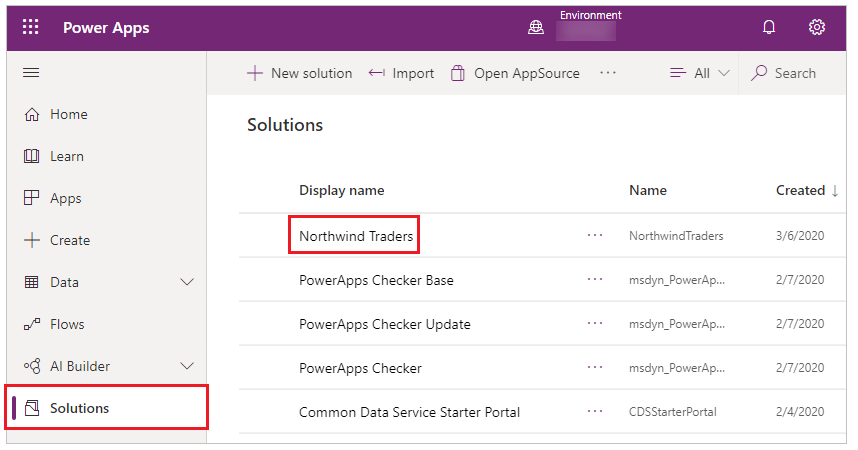
Task: Click the 2/4/2020 created date
Action: coord(799,412)
